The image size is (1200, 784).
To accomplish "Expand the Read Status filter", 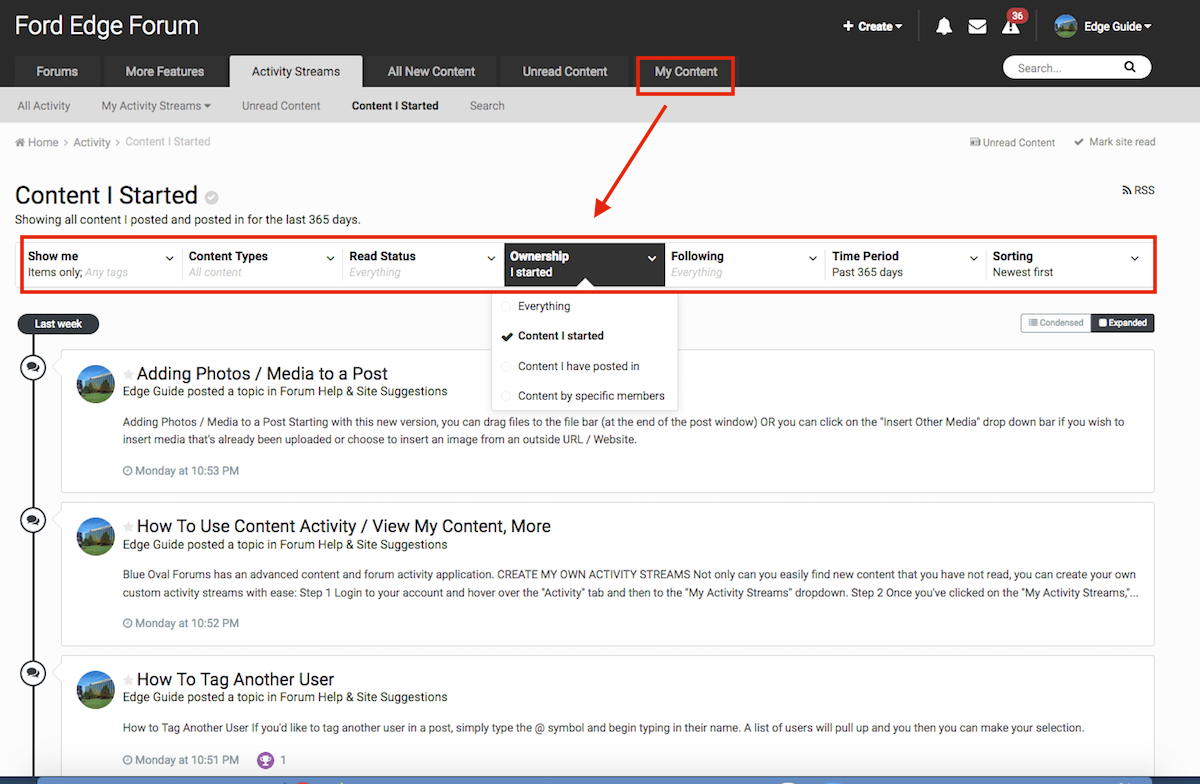I will pyautogui.click(x=423, y=264).
